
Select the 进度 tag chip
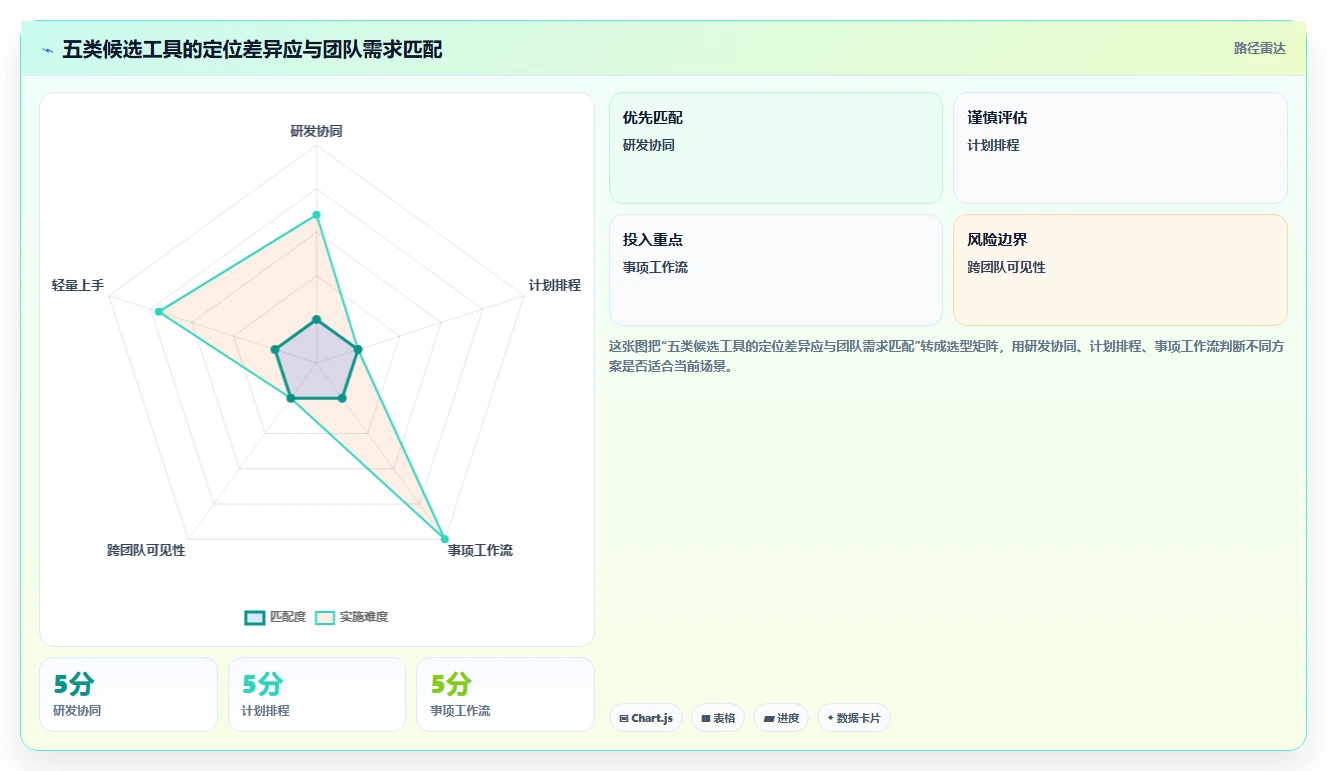click(781, 718)
